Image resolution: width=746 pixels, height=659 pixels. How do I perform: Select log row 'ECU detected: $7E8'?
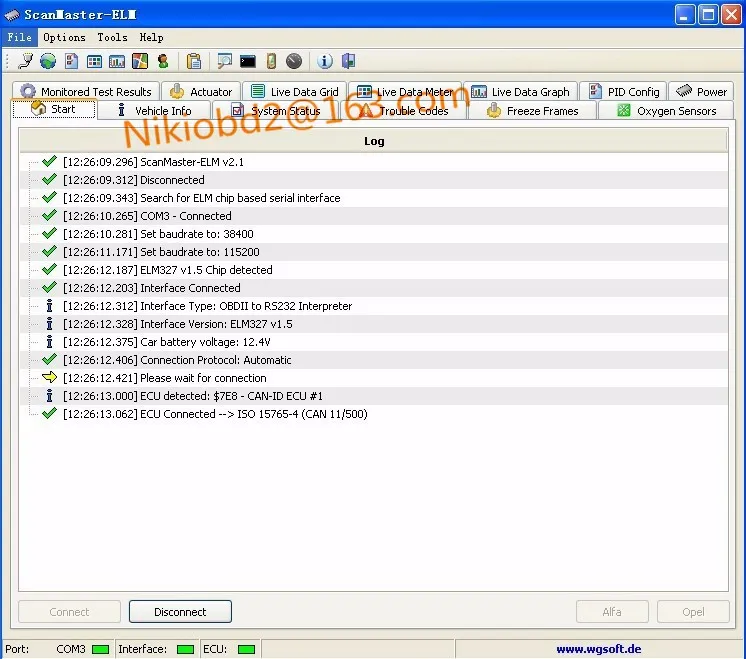tap(374, 396)
